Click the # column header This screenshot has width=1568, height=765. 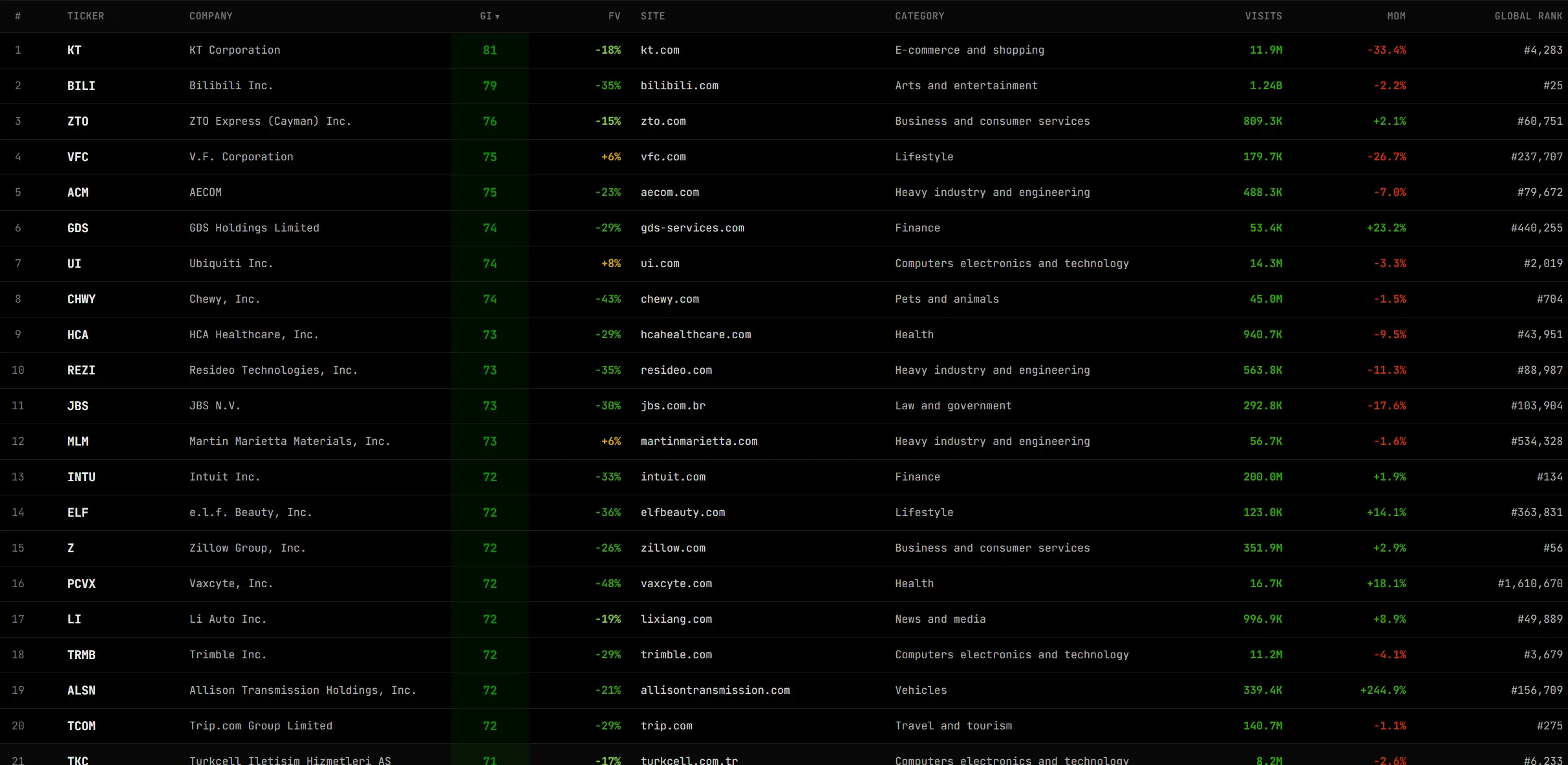click(x=18, y=16)
